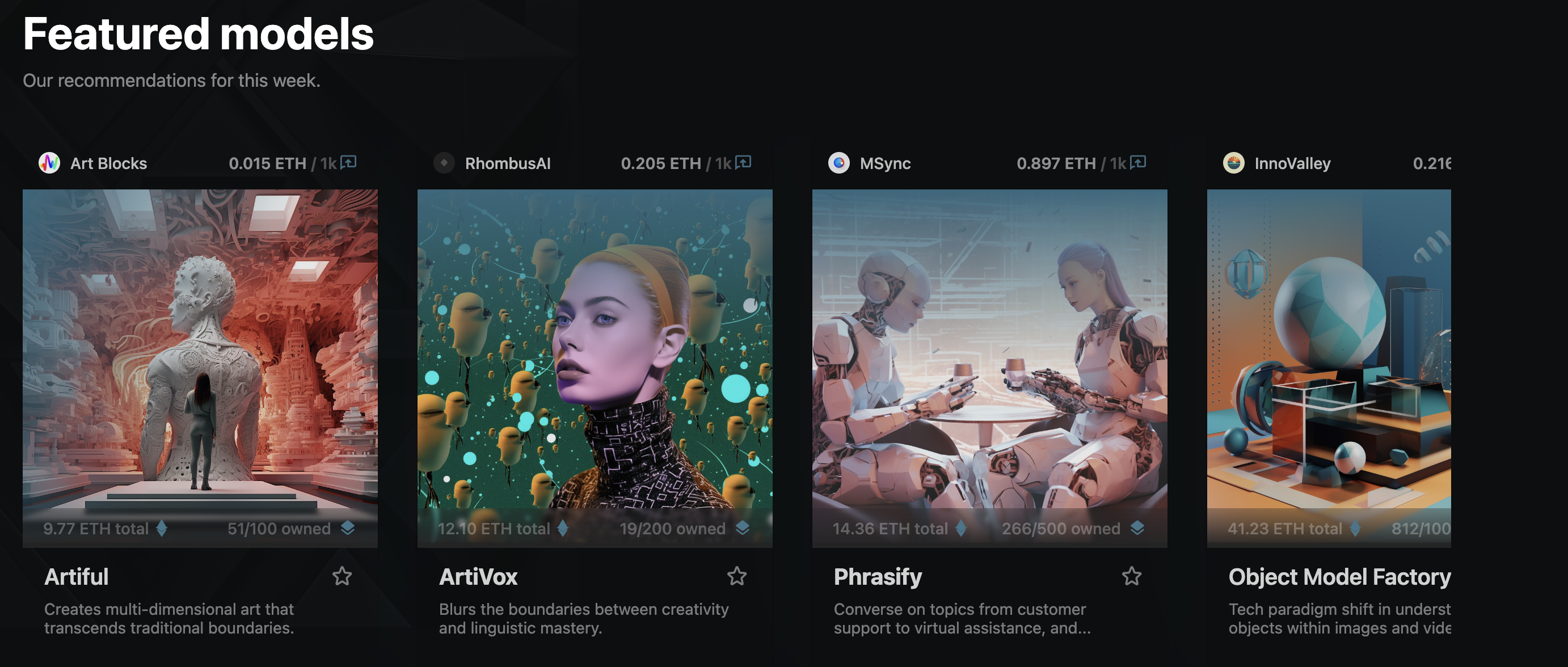The height and width of the screenshot is (667, 1568).
Task: Click the layers icon next to 266/500 owned
Action: coord(1137,528)
